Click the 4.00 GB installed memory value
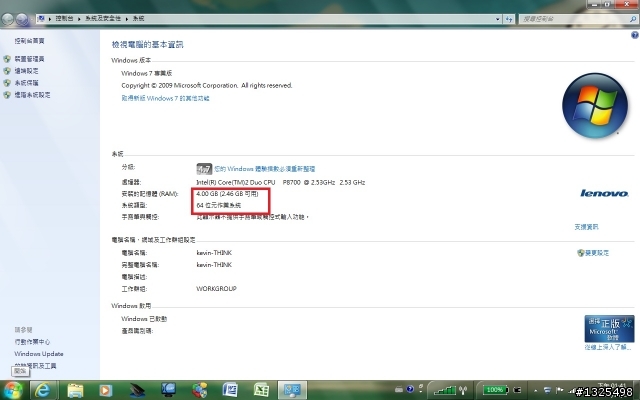The image size is (640, 400). [x=227, y=193]
